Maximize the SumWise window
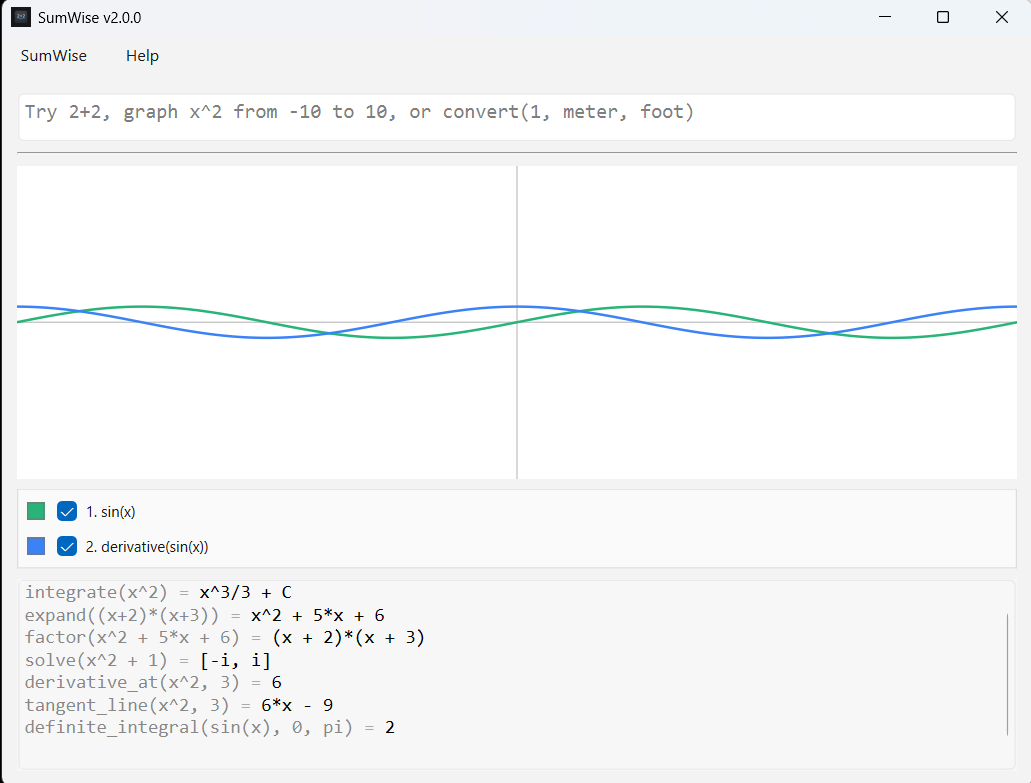1031x783 pixels. click(943, 17)
